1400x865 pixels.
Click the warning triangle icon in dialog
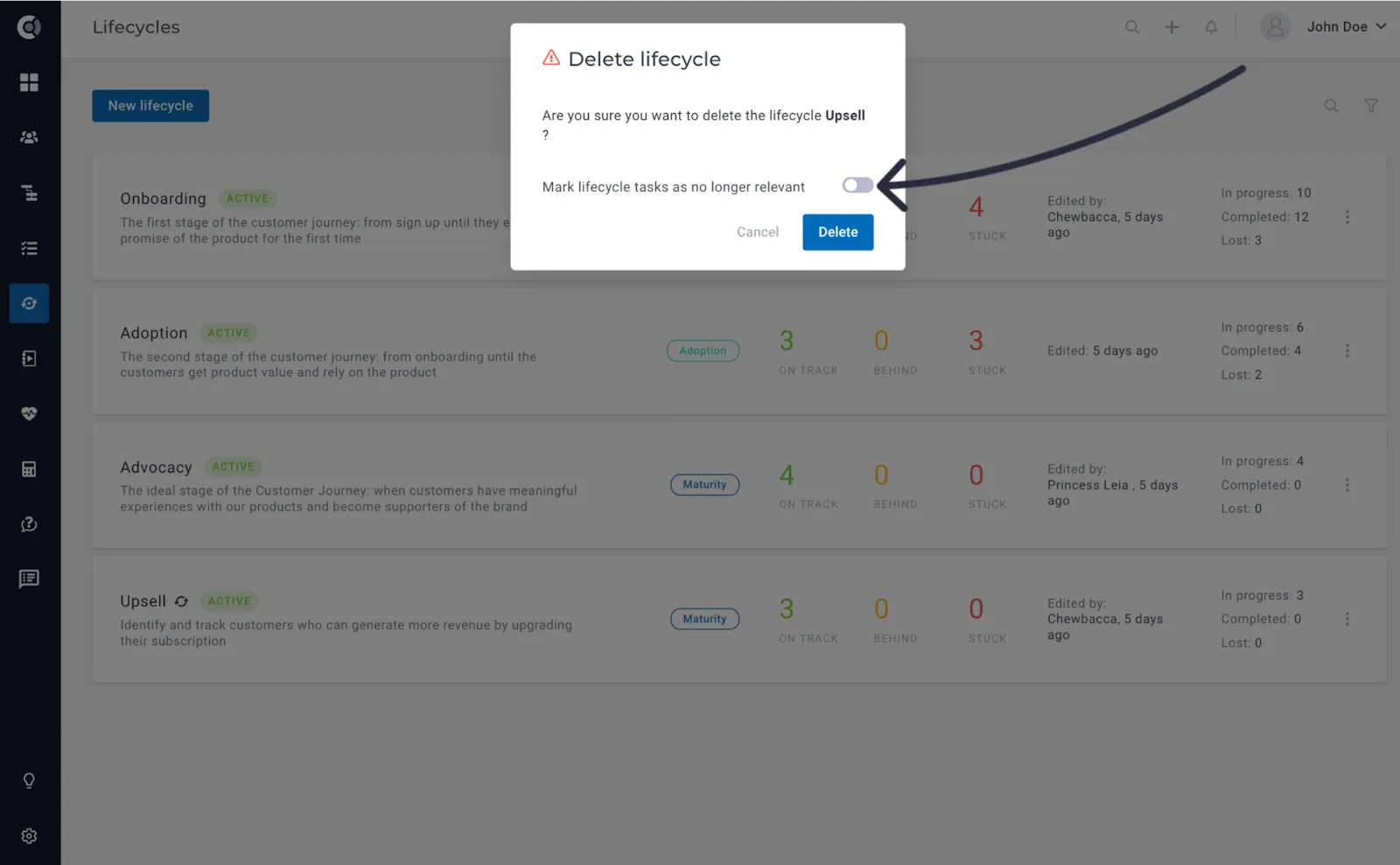551,58
